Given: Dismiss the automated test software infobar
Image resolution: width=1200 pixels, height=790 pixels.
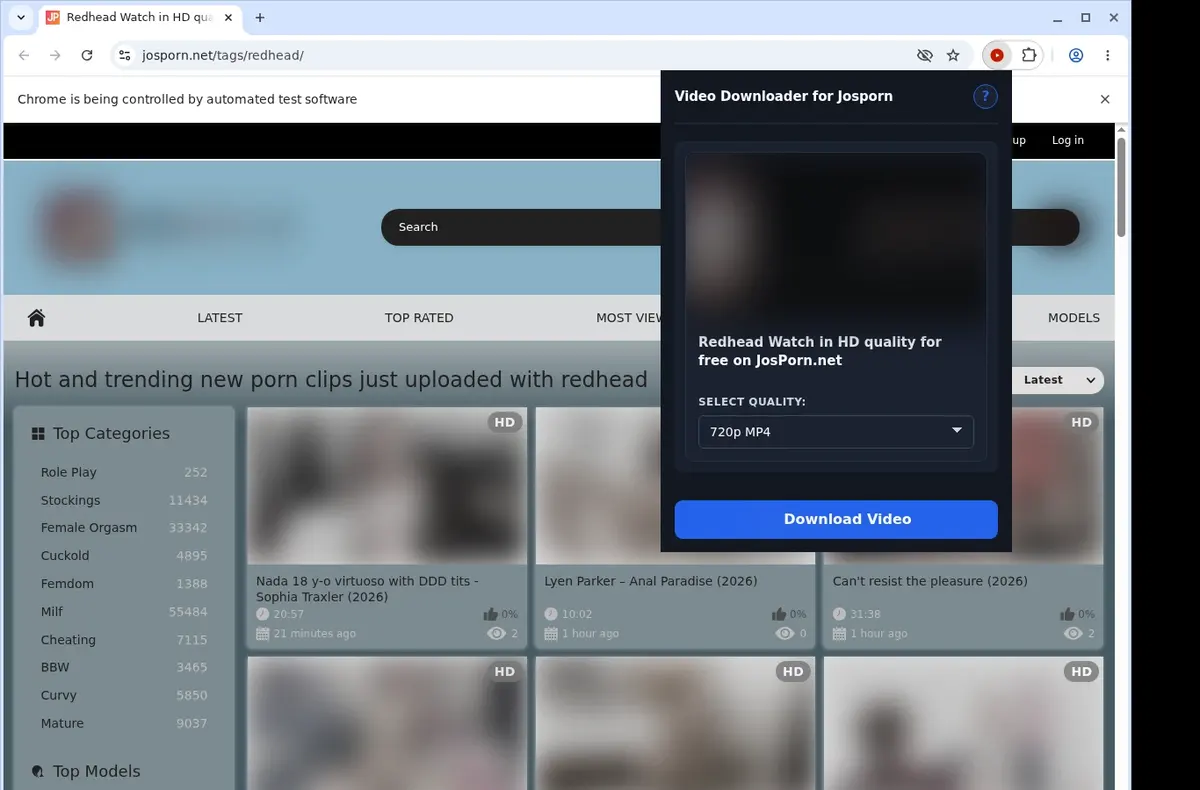Looking at the screenshot, I should 1105,99.
